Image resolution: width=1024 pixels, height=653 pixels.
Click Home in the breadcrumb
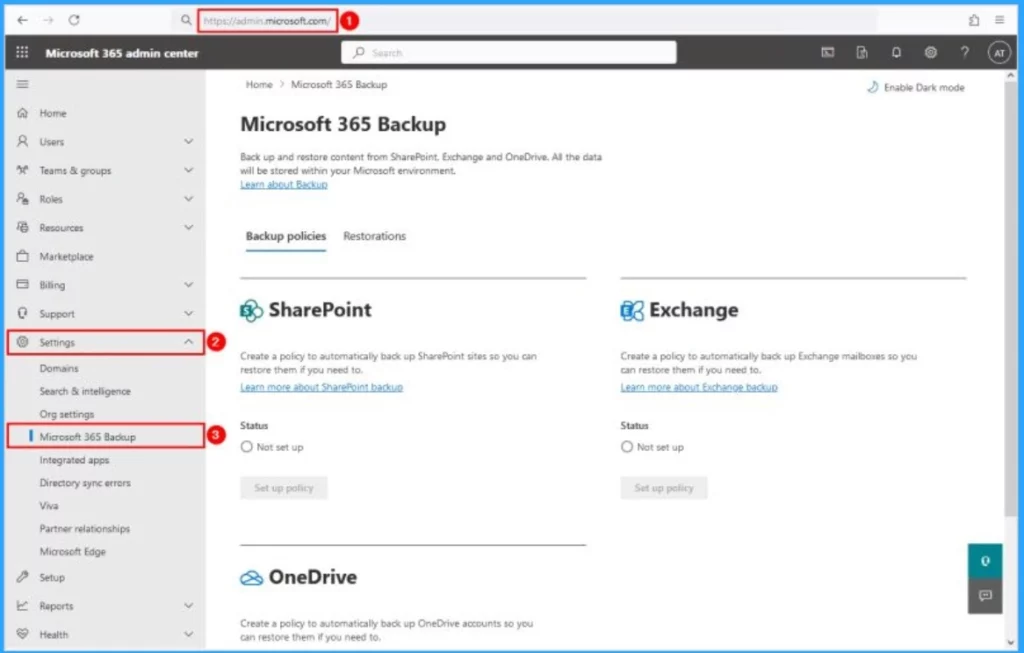[259, 84]
